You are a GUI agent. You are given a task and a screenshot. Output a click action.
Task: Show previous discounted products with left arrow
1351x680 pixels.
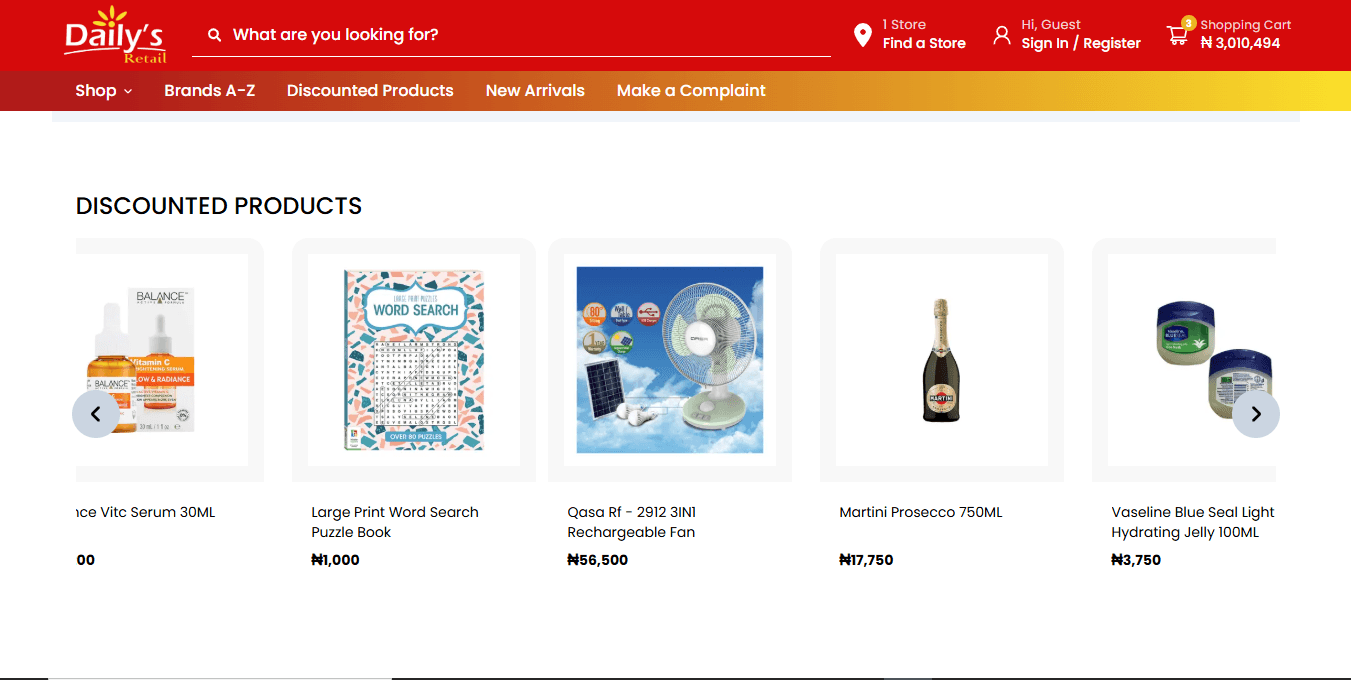point(96,414)
